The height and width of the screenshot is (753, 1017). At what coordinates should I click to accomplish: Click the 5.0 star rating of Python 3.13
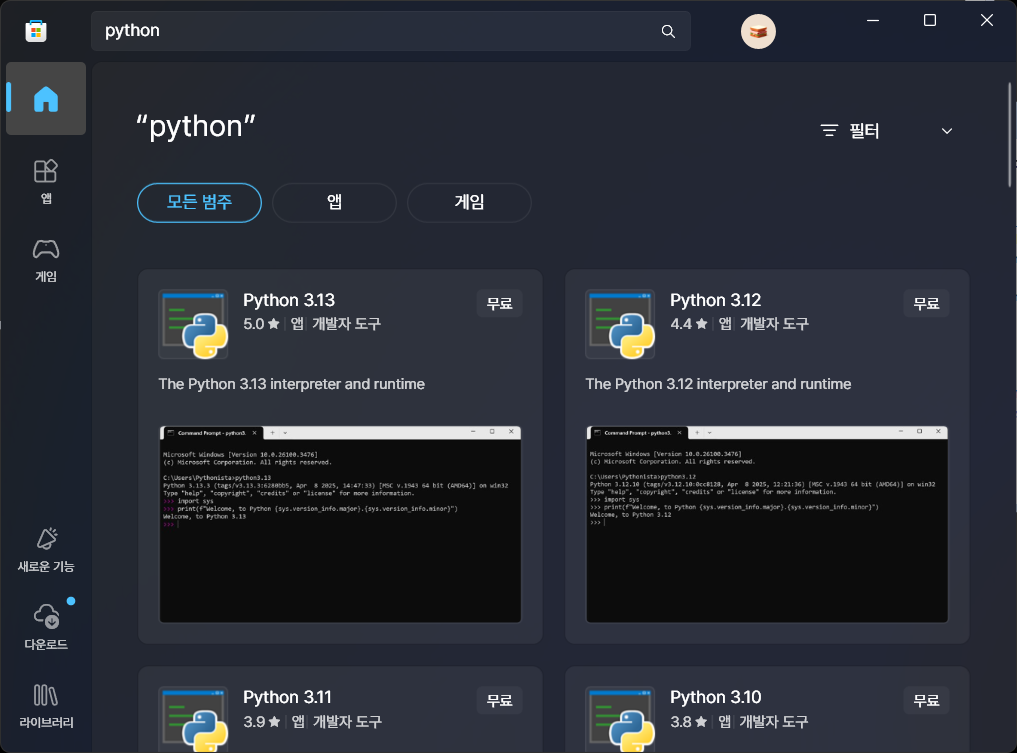tap(261, 324)
